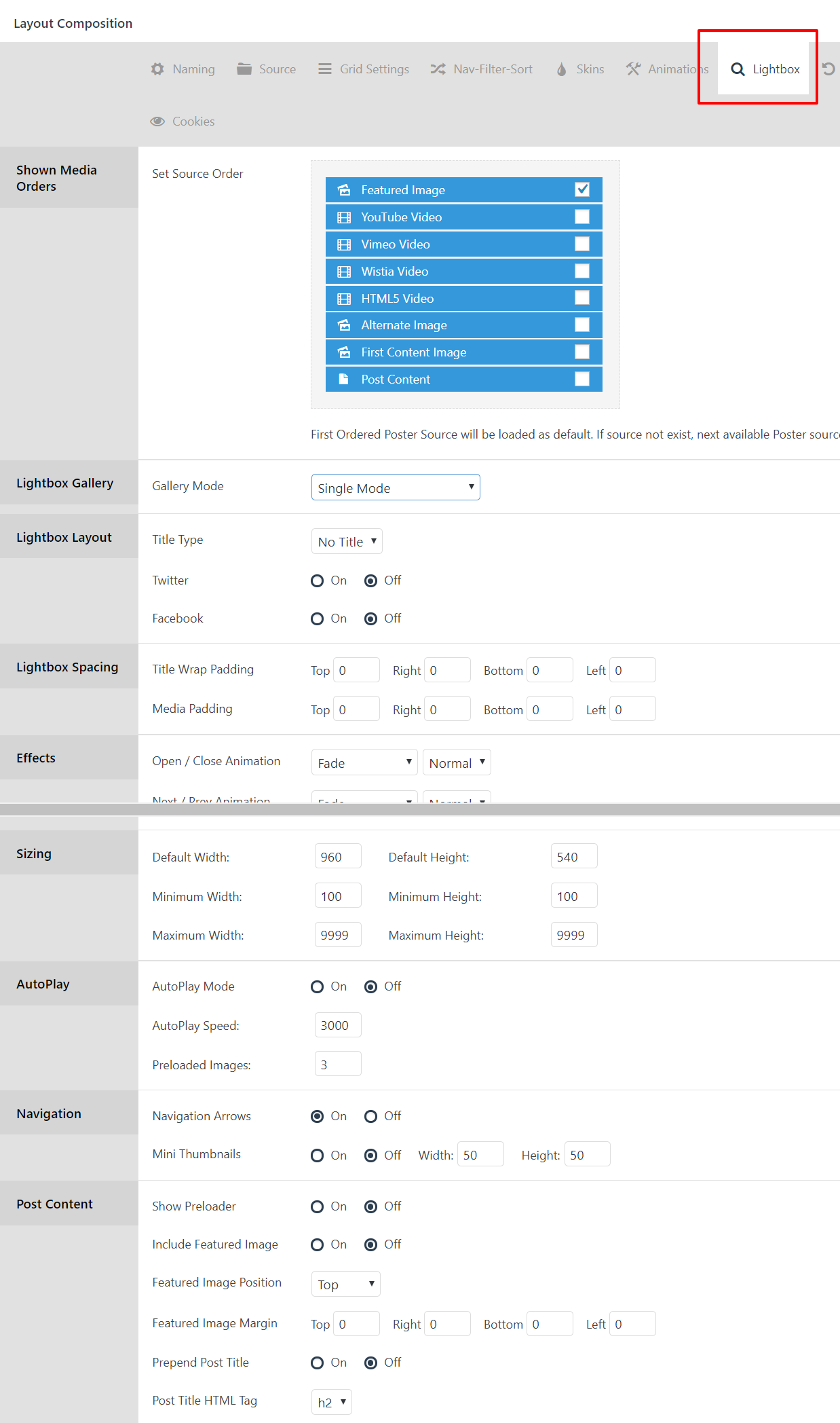840x1423 pixels.
Task: Turn Twitter sharing On
Action: coord(317,581)
